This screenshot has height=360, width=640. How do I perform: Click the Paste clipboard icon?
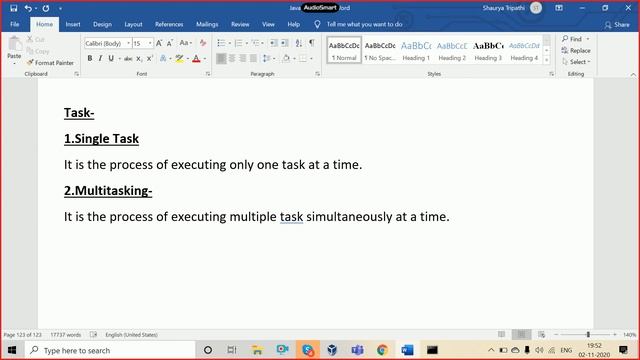point(15,43)
